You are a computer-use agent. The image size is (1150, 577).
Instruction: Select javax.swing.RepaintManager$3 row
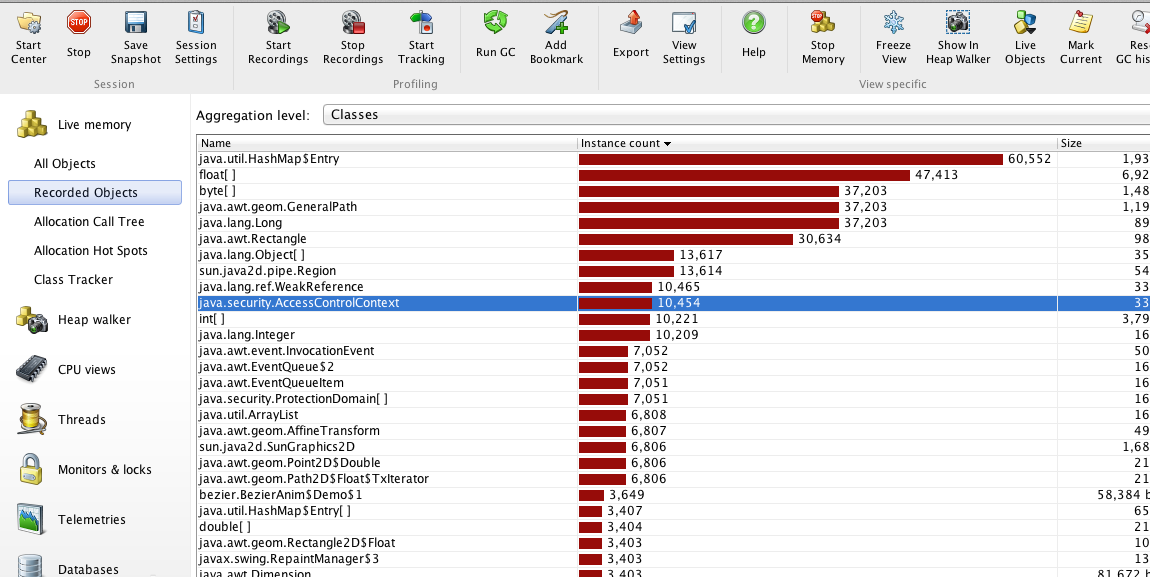pyautogui.click(x=673, y=559)
